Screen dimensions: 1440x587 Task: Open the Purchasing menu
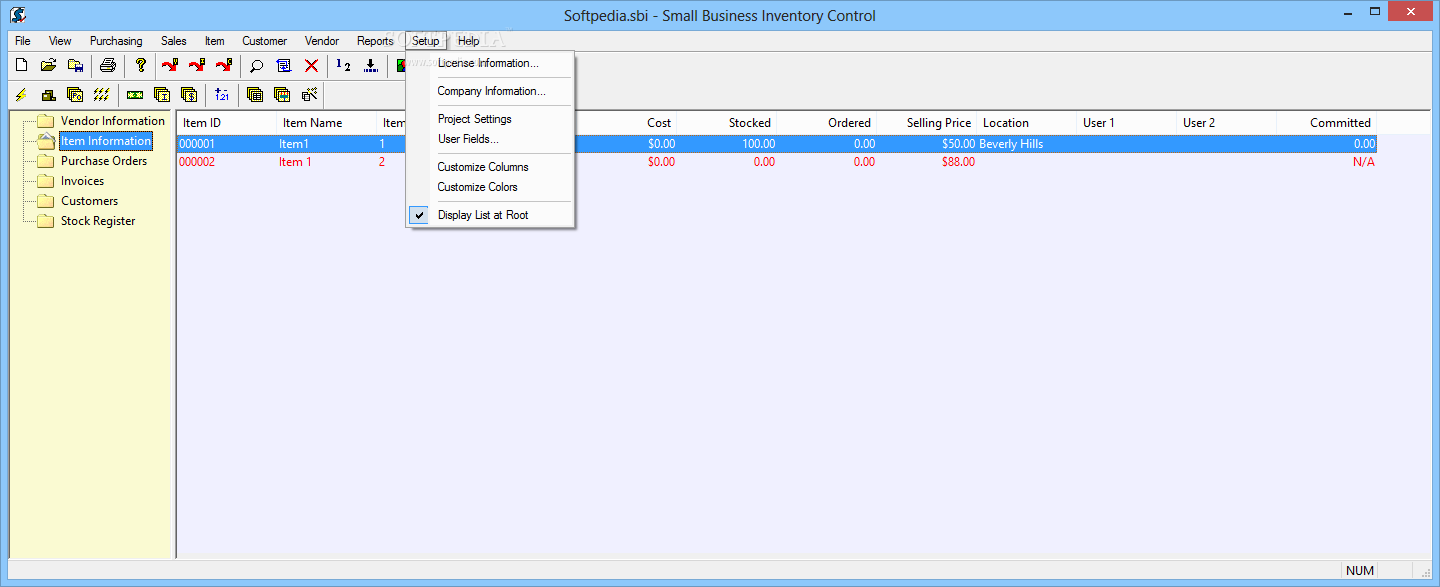point(116,41)
